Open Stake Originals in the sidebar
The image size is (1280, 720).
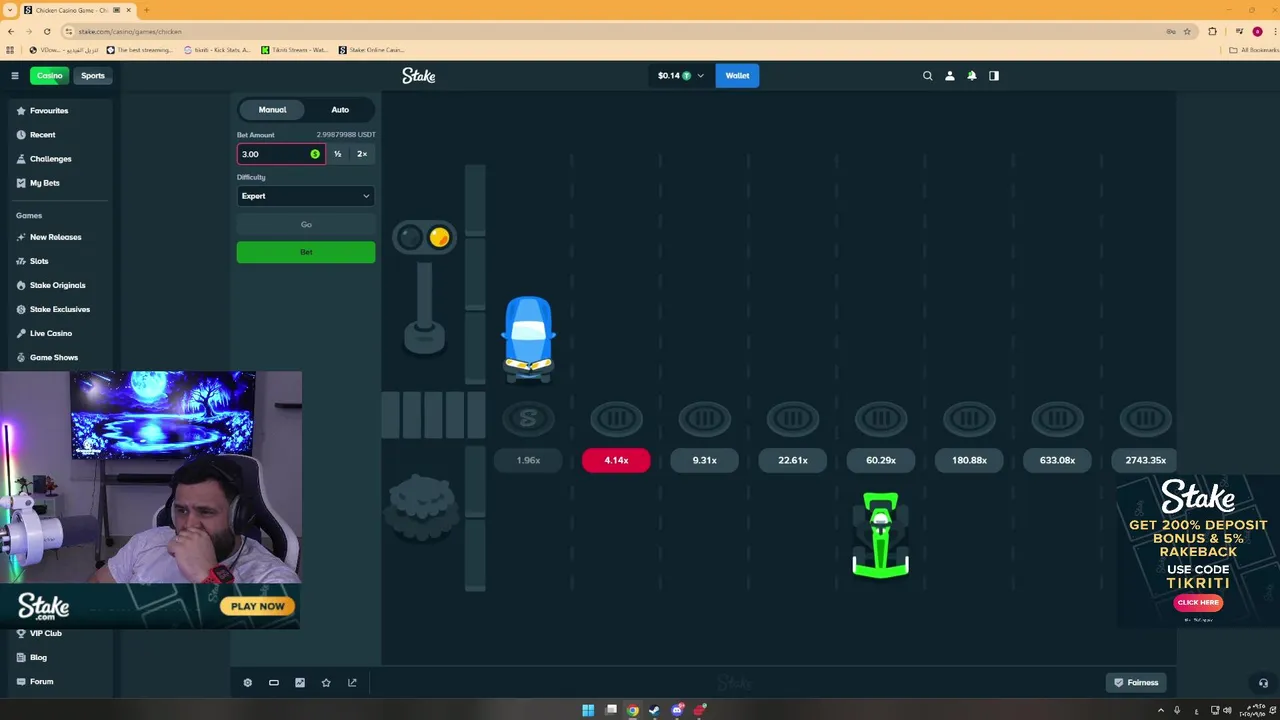57,285
